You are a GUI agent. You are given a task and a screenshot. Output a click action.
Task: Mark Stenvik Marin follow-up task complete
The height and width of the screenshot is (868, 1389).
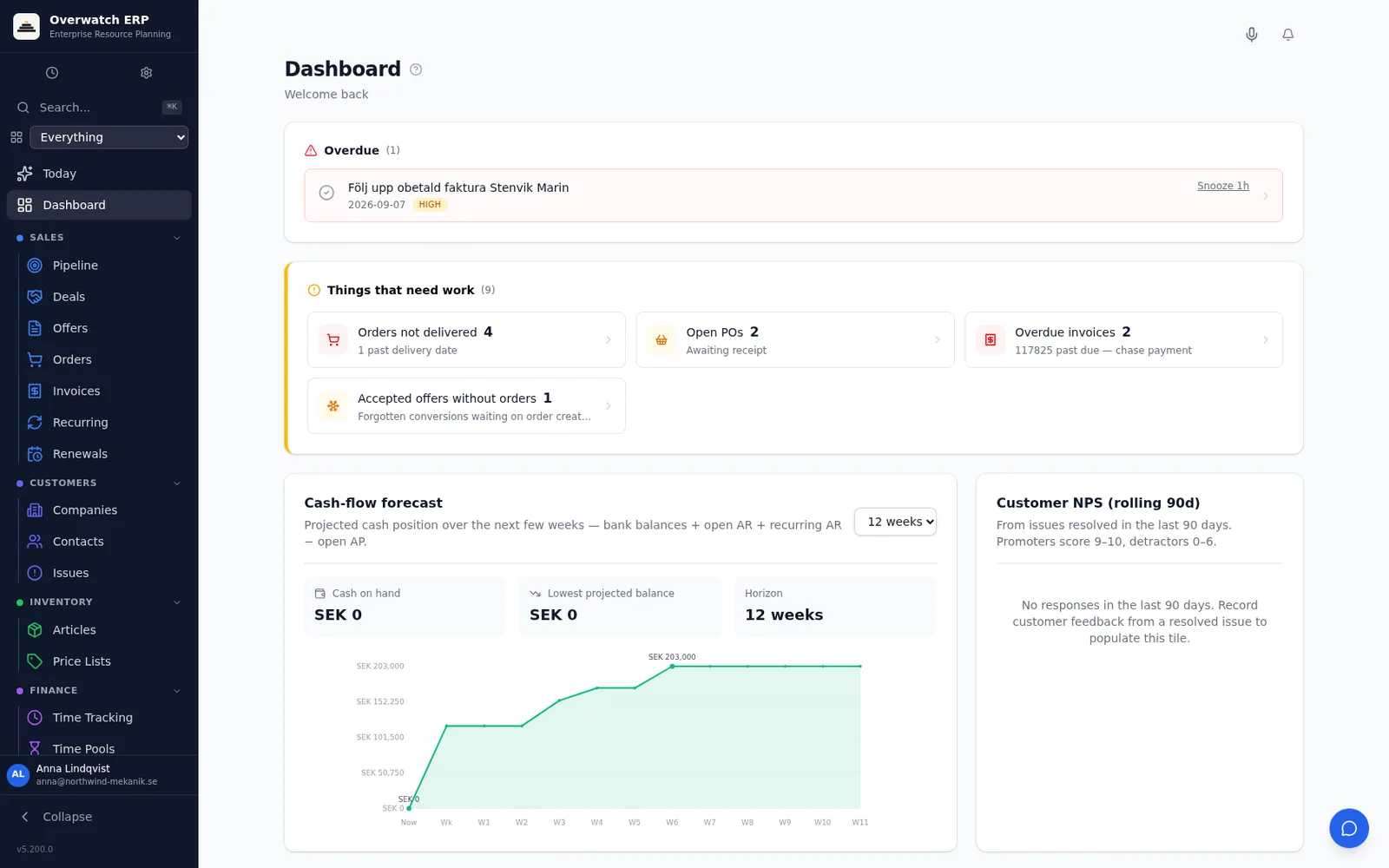(326, 193)
